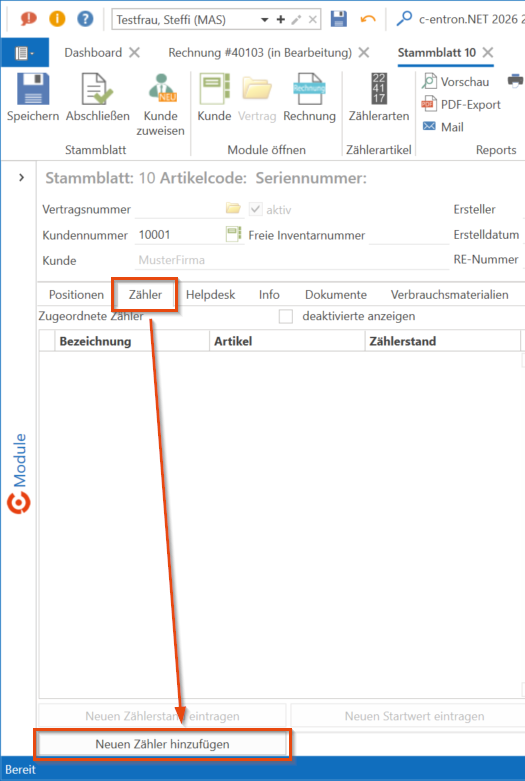Open the Module sidebar panel

(19, 473)
